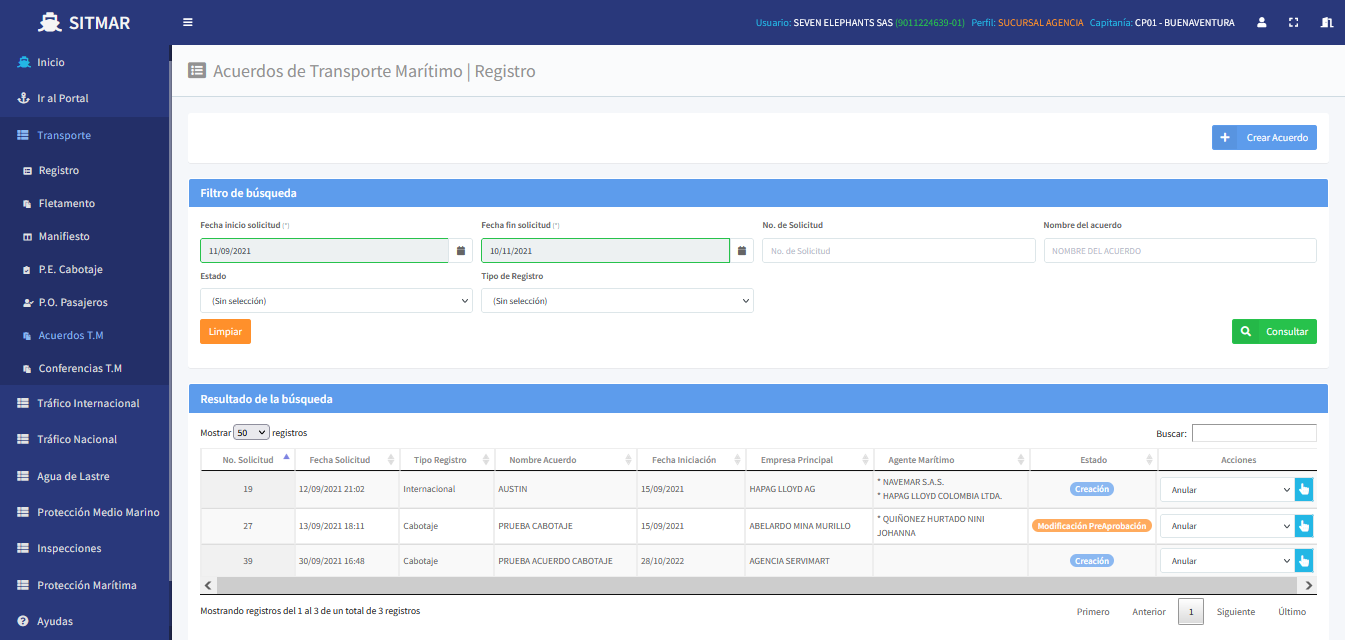Screen dimensions: 1345x640
Task: Open Fletamento in the sidebar
Action: click(x=66, y=204)
